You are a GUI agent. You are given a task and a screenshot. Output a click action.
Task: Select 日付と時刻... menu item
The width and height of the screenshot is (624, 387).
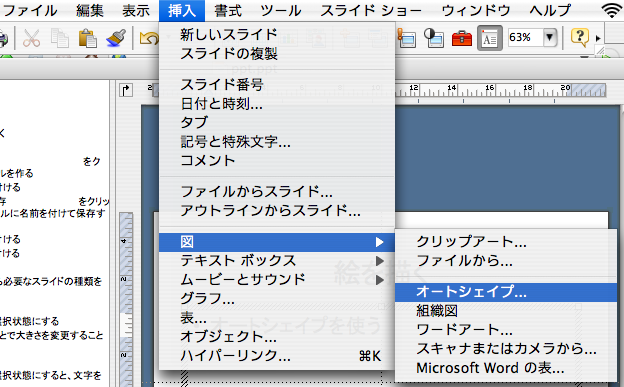tap(277, 104)
